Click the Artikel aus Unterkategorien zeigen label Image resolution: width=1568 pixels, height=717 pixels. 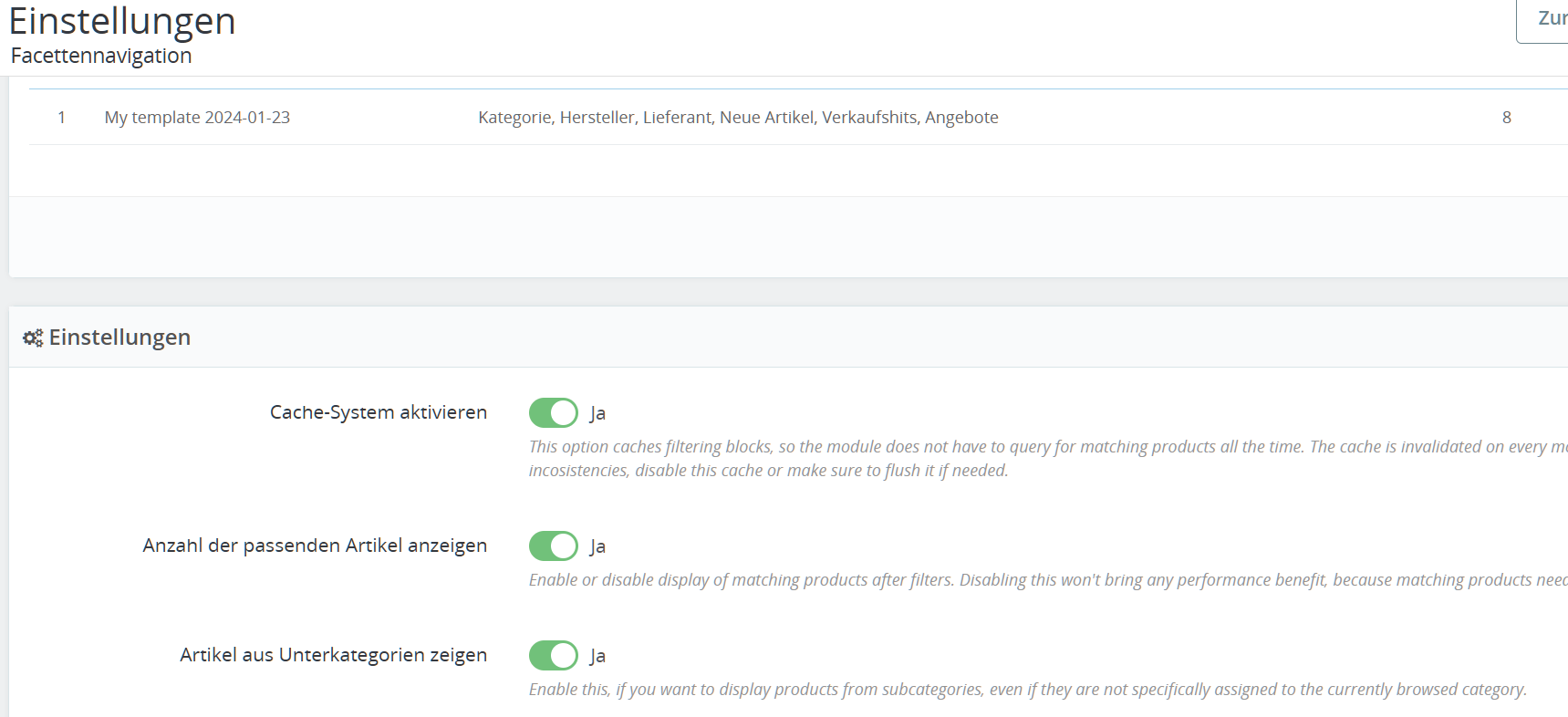click(x=333, y=655)
